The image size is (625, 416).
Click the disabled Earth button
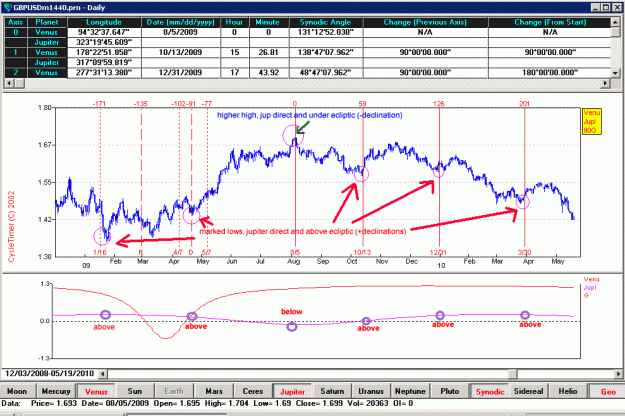(174, 391)
